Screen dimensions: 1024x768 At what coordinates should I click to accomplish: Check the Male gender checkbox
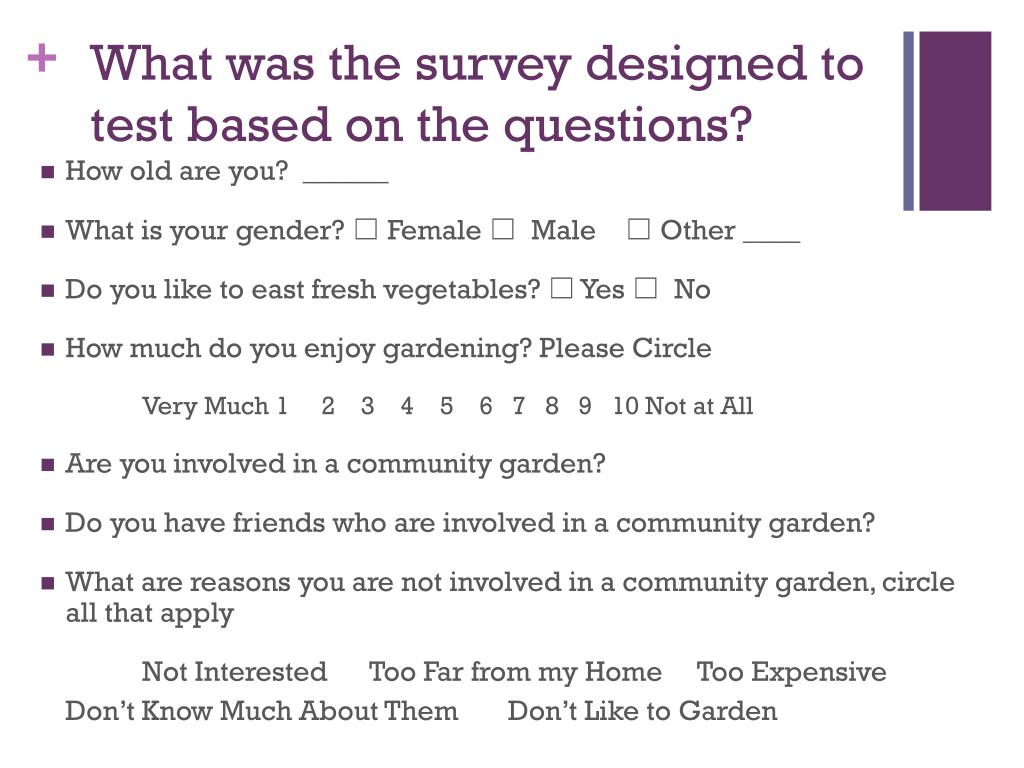coord(503,229)
